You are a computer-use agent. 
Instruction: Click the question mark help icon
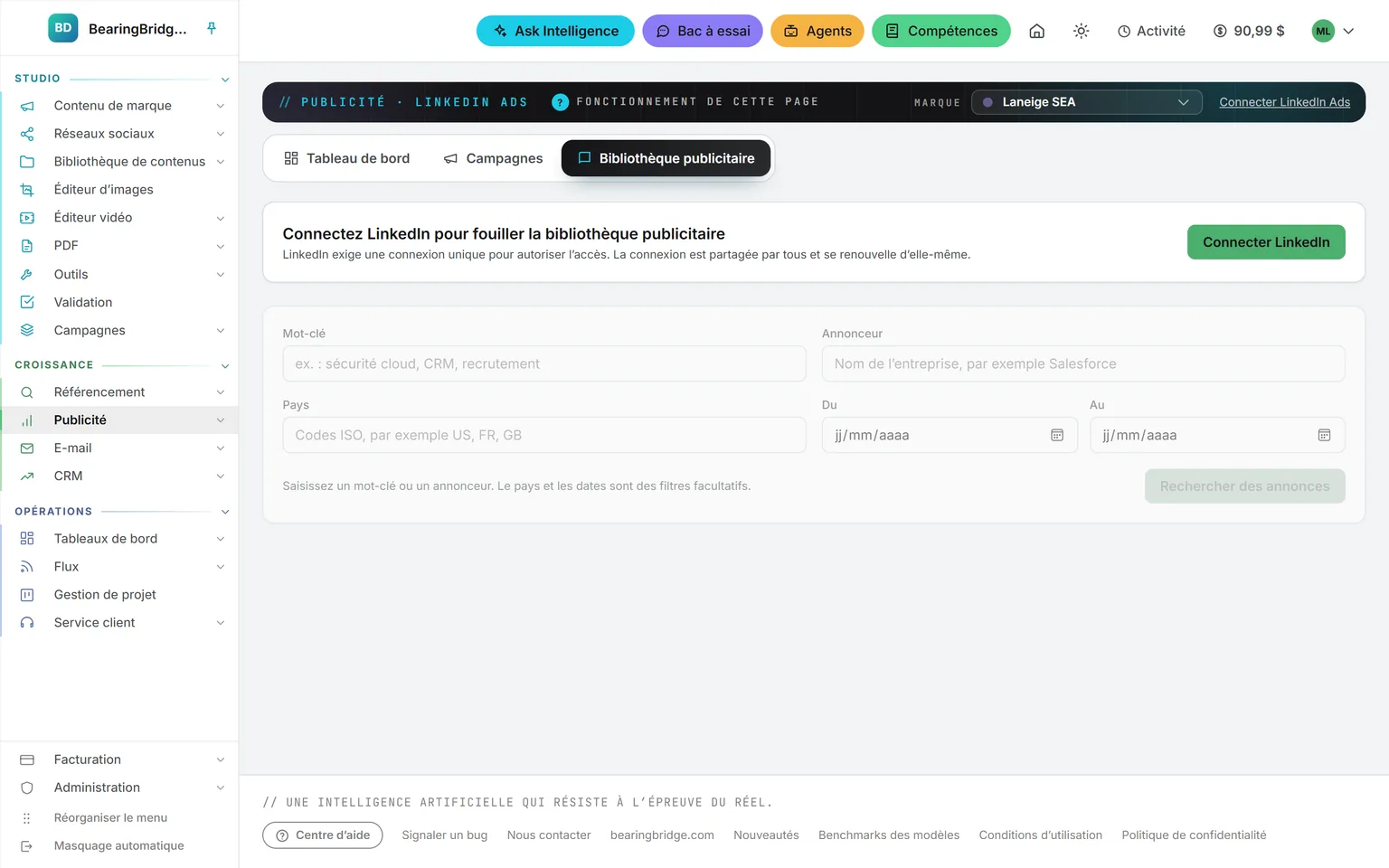(x=560, y=102)
